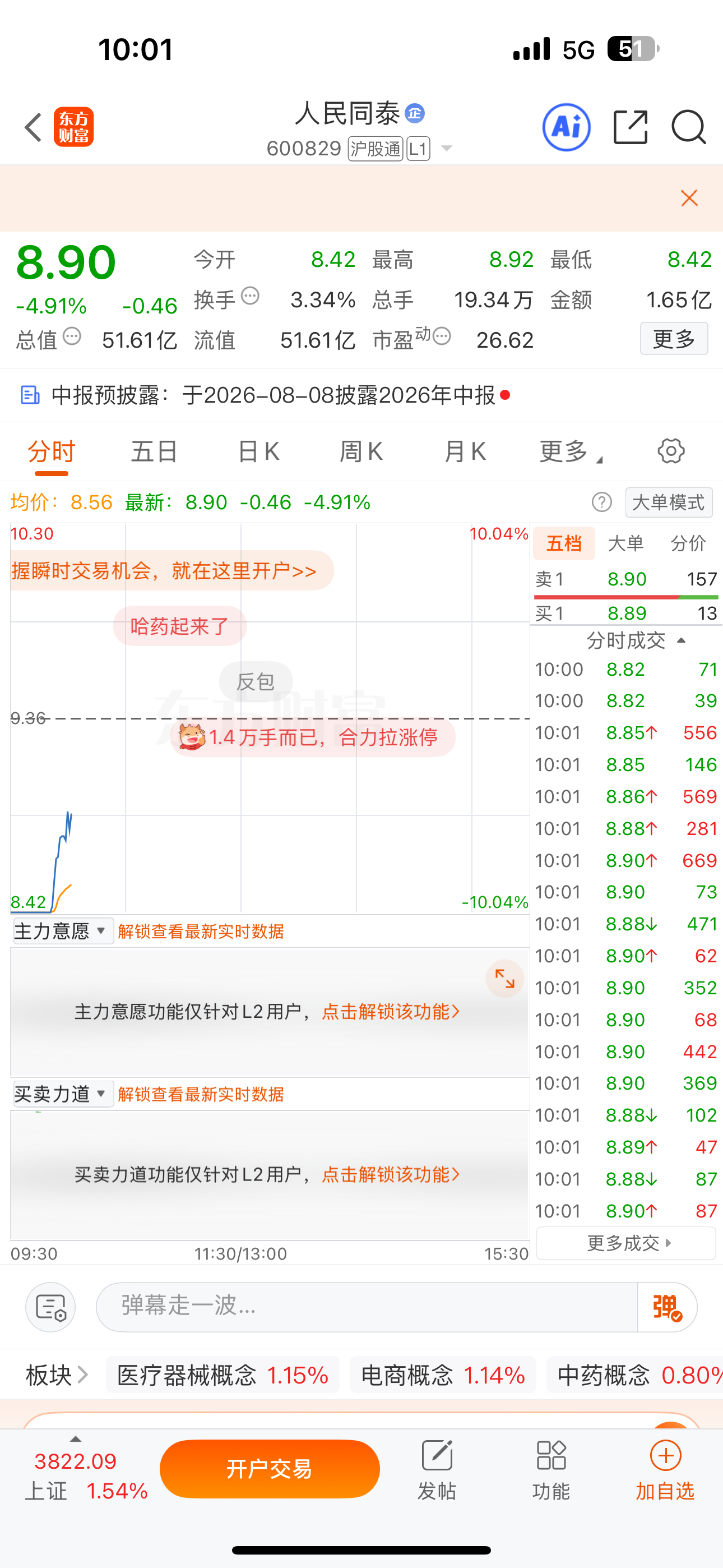
Task: Tap the help question mark icon
Action: 601,502
